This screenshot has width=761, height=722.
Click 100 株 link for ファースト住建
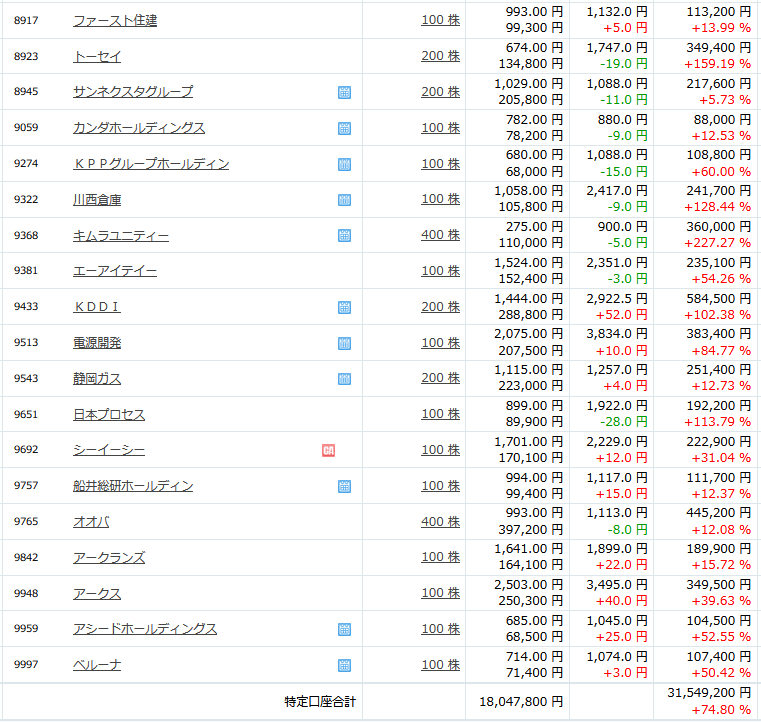tap(440, 20)
